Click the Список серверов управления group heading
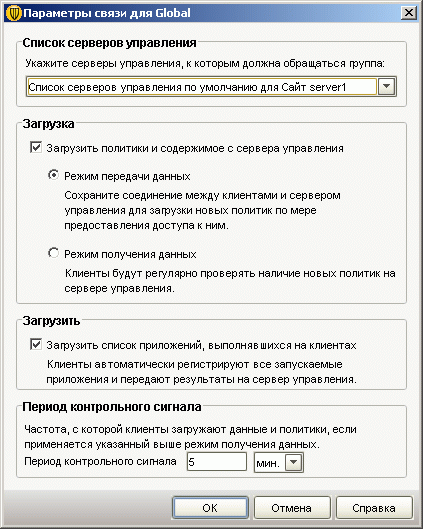423x529 pixels. 109,43
